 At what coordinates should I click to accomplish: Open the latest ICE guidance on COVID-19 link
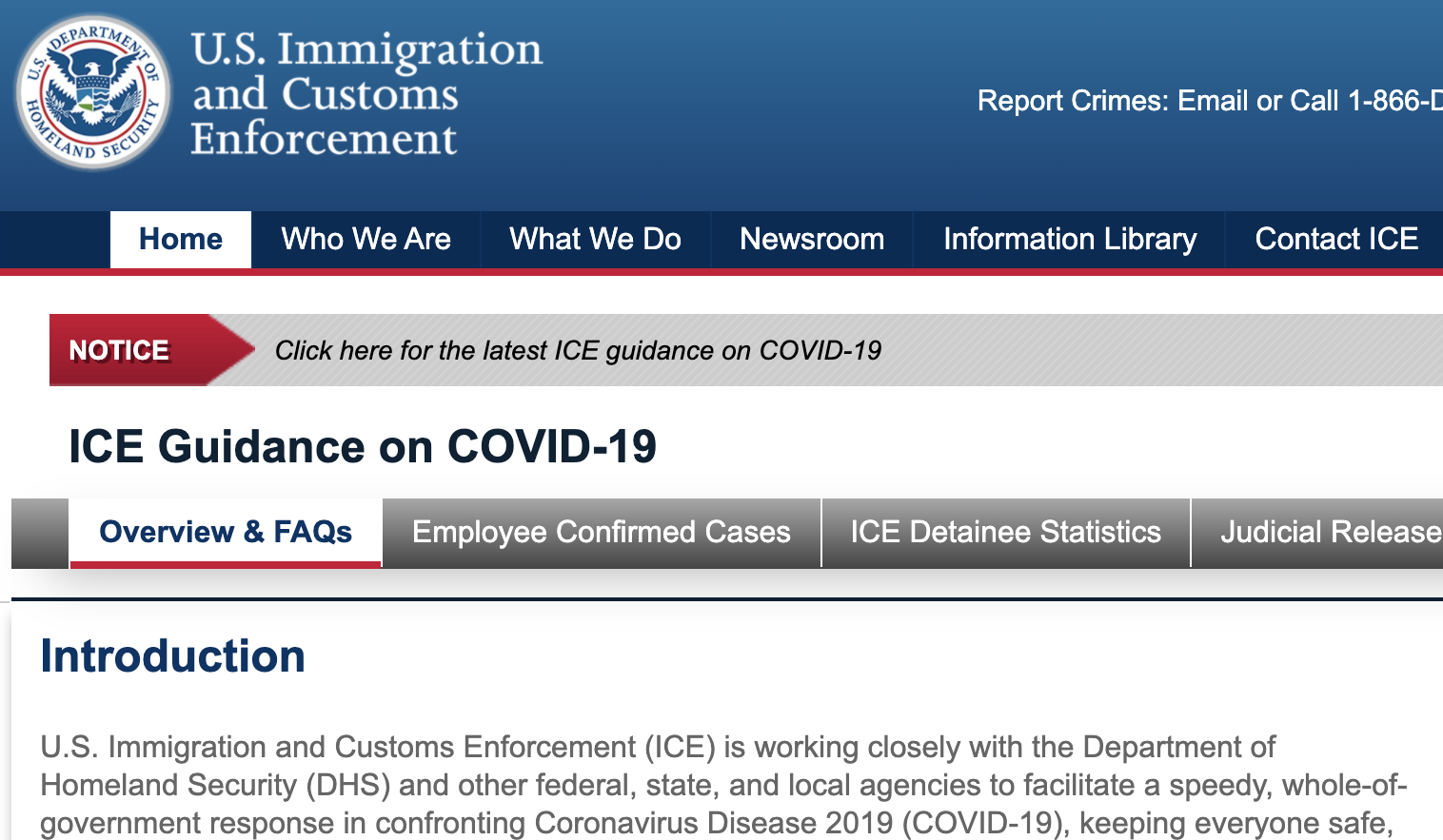578,350
